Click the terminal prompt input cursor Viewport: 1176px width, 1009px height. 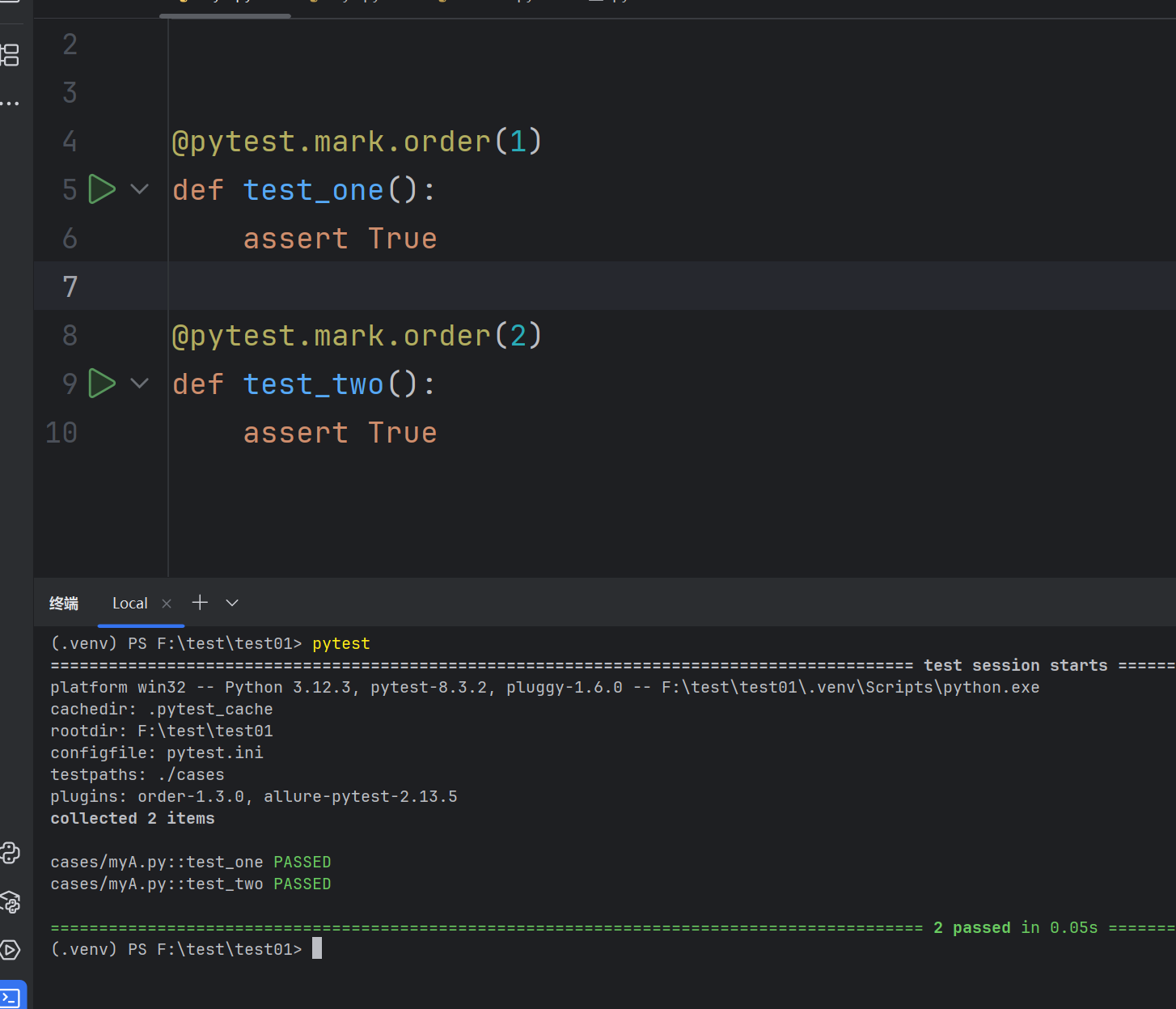click(x=317, y=948)
